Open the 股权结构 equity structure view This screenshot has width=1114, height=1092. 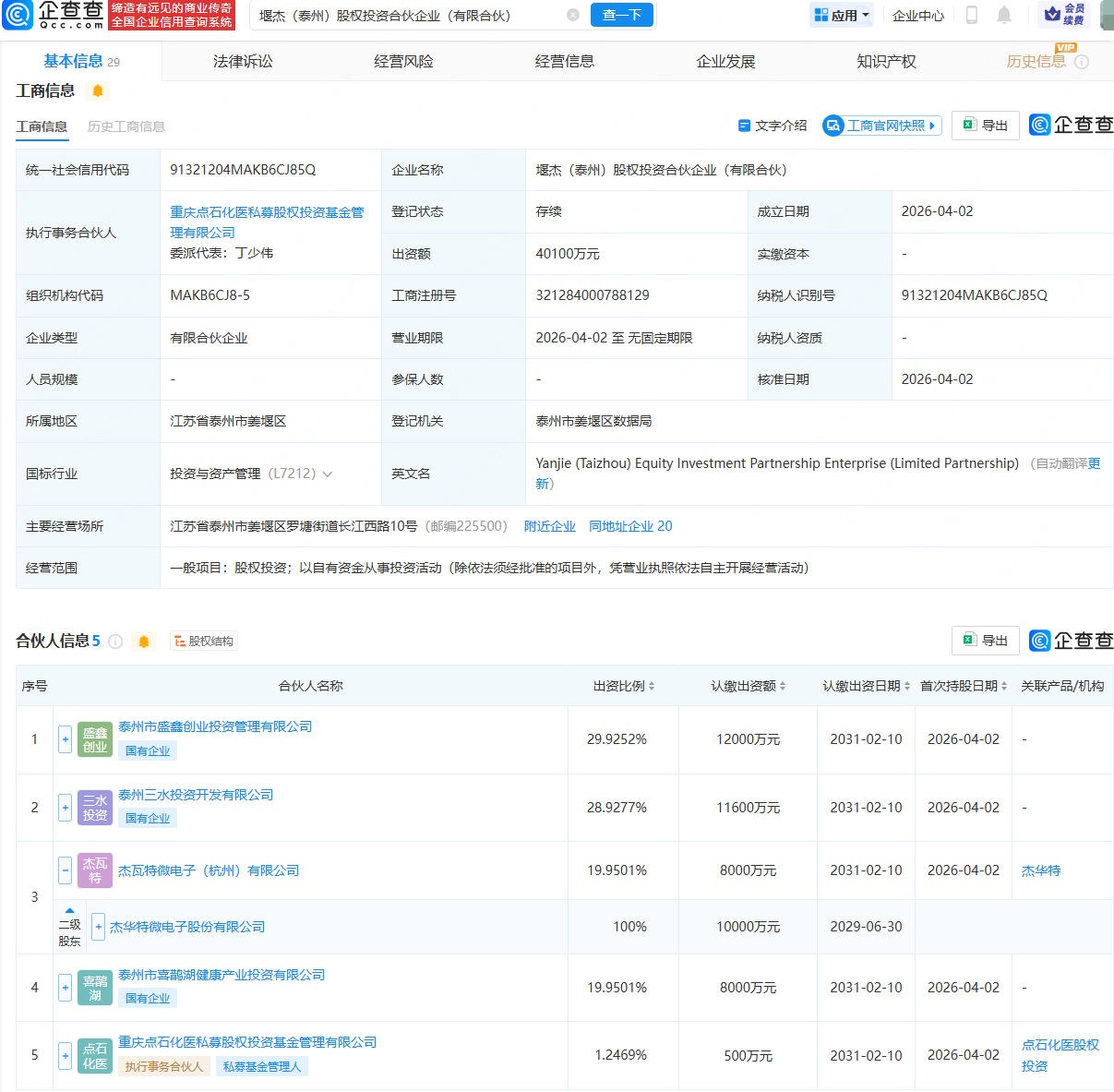pyautogui.click(x=203, y=641)
